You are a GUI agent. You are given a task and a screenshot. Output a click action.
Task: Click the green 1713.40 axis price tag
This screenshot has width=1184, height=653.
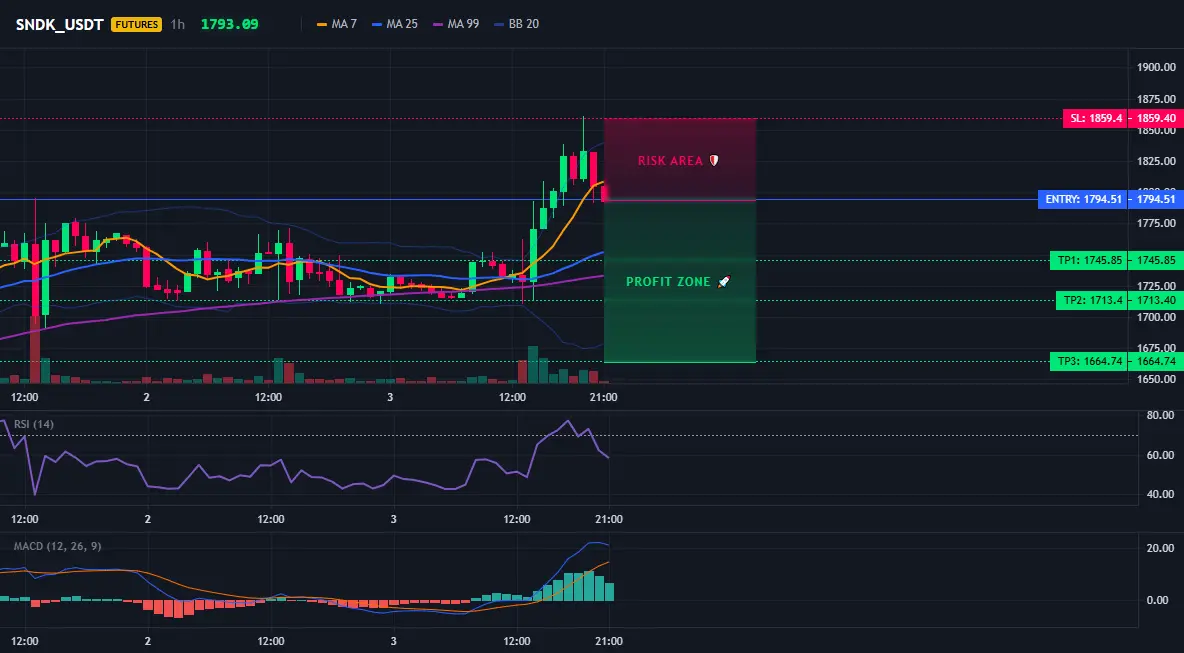tap(1157, 300)
